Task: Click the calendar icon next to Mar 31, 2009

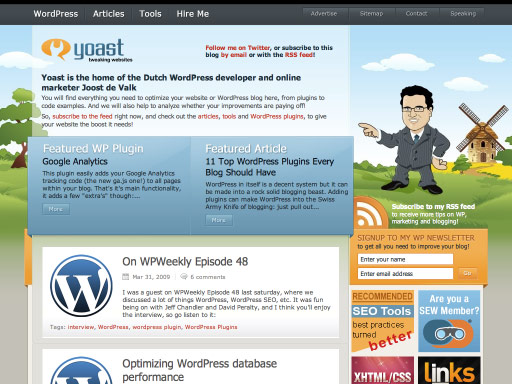Action: pyautogui.click(x=126, y=277)
